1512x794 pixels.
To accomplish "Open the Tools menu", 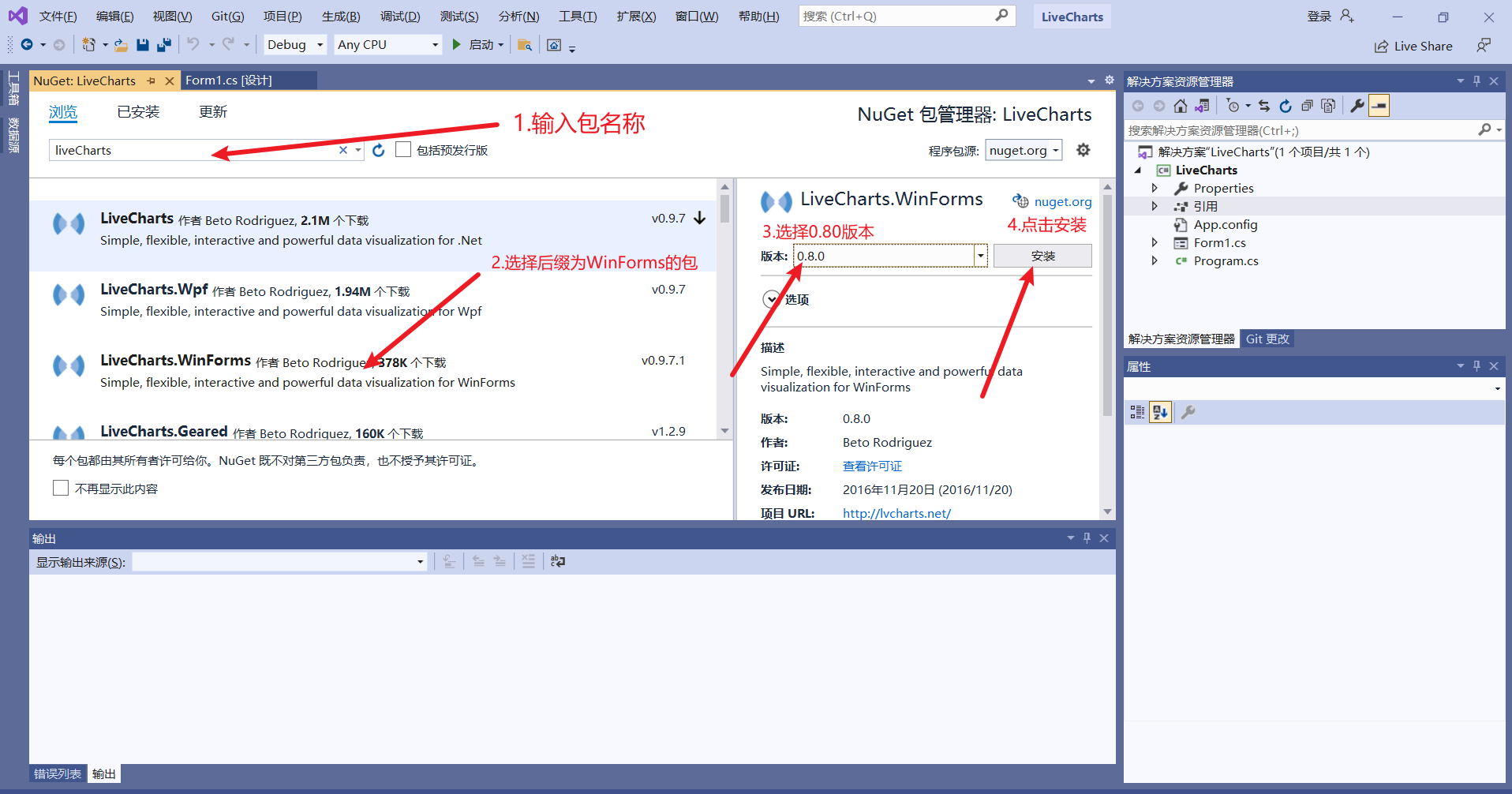I will [578, 16].
